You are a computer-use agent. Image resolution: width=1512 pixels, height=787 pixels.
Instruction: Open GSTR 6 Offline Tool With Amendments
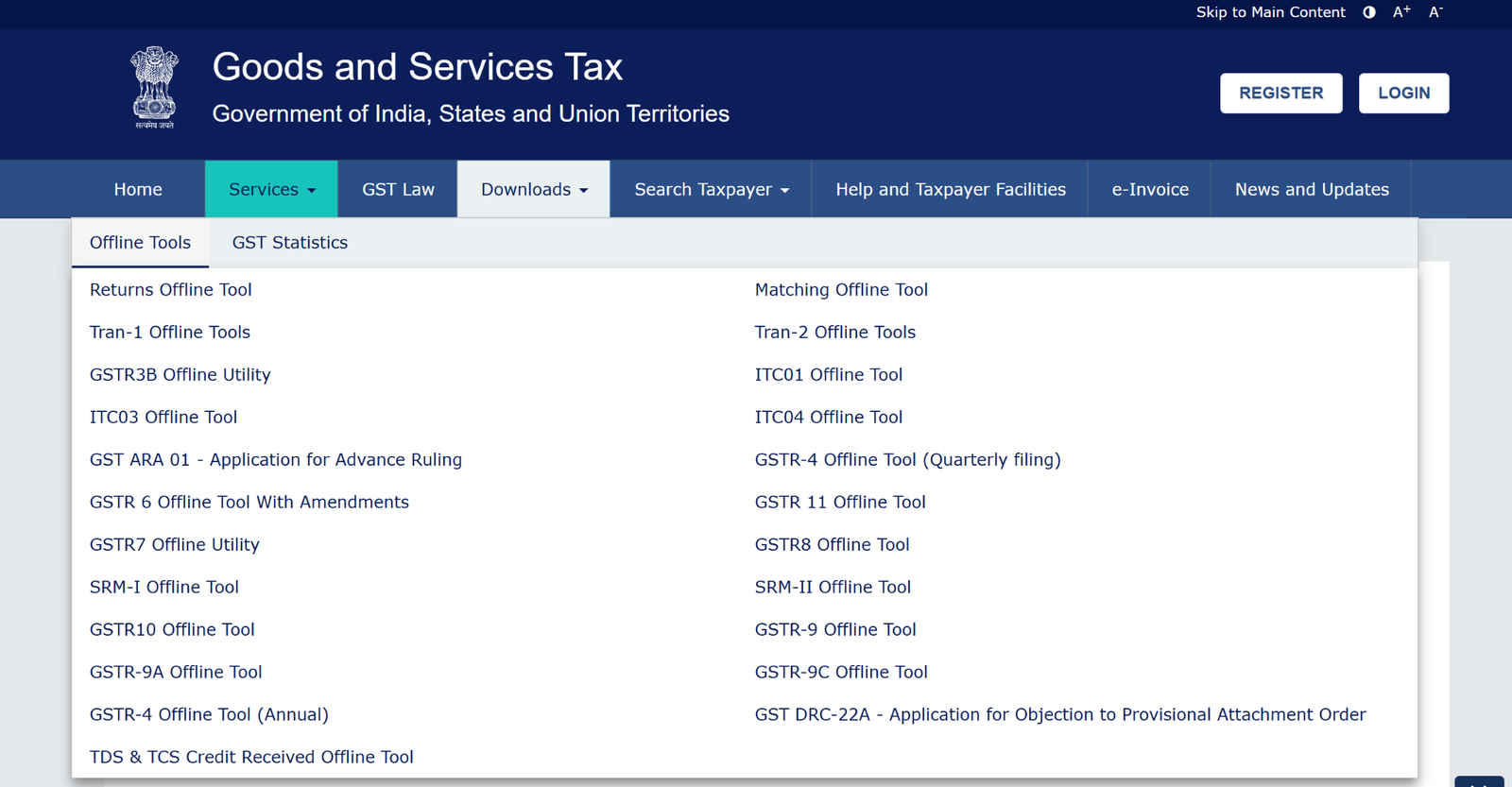point(249,503)
